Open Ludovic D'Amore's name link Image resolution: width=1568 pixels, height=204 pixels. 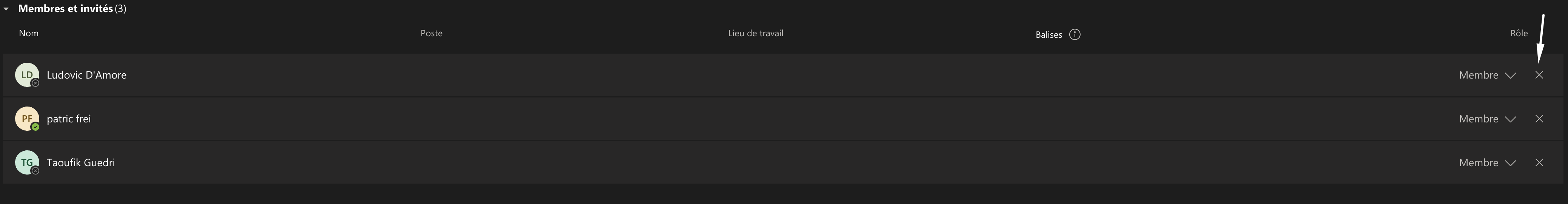coord(86,75)
